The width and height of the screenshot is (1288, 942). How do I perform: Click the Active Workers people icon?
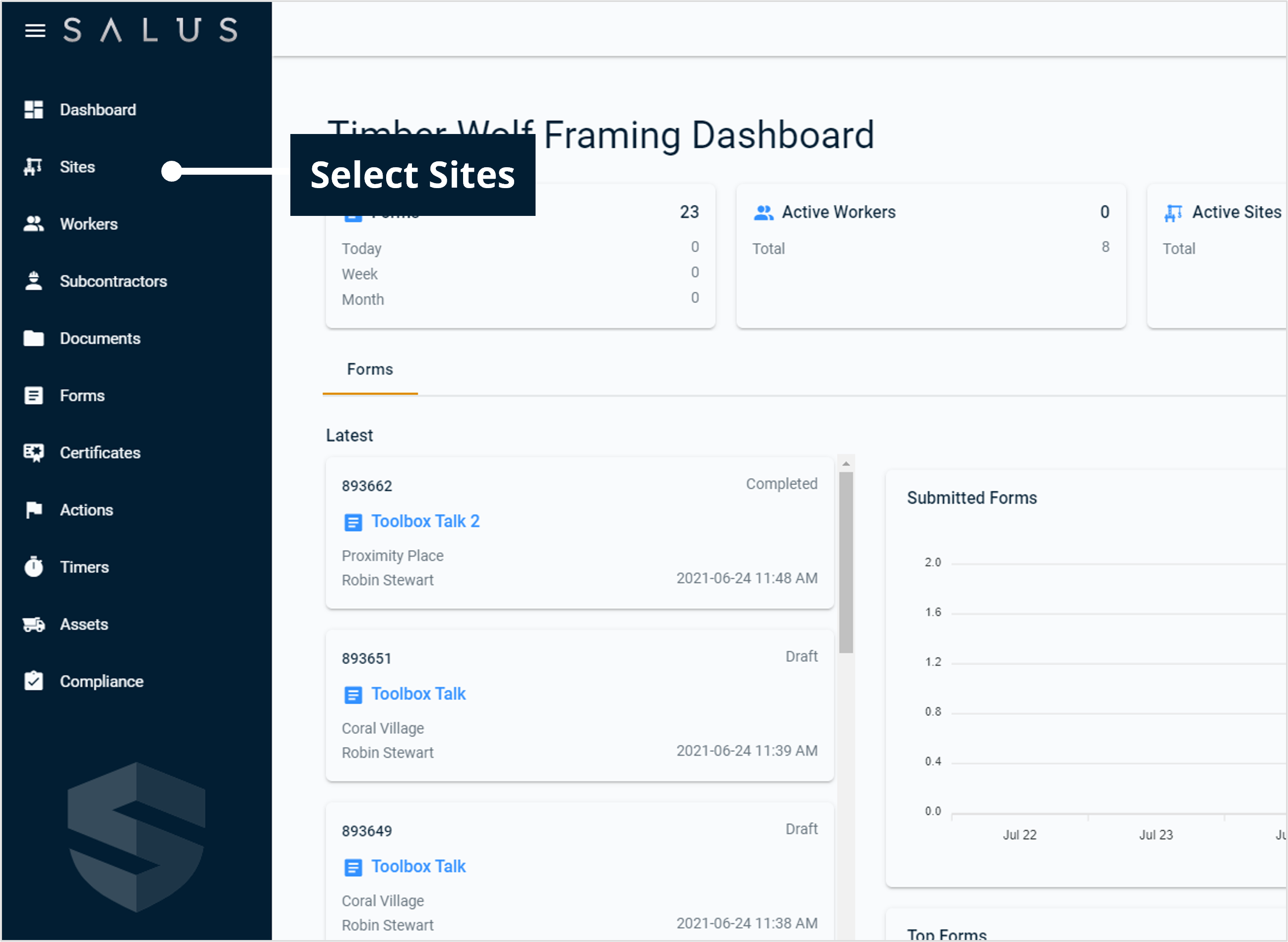coord(764,211)
